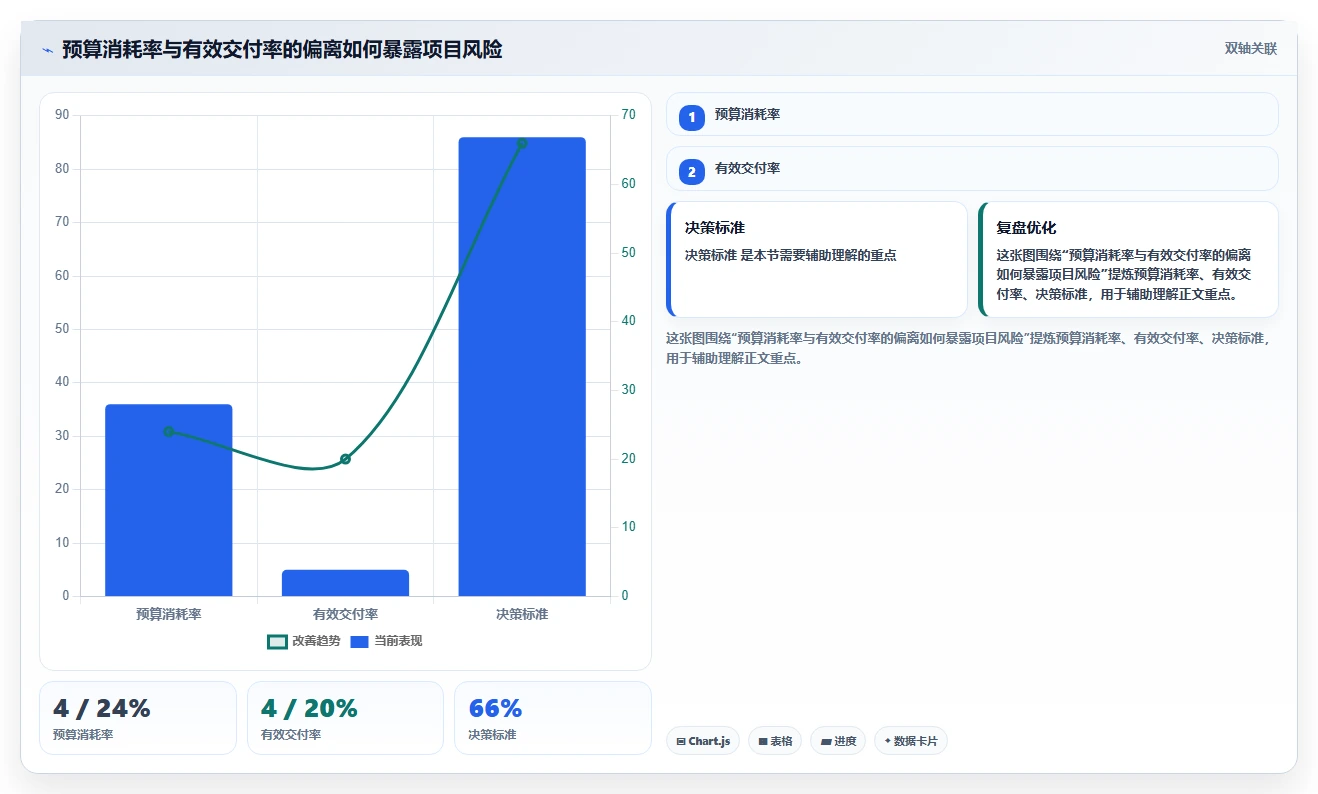Screen dimensions: 1318x794
Task: Click the 预算消耗率 blue bar
Action: (x=169, y=500)
